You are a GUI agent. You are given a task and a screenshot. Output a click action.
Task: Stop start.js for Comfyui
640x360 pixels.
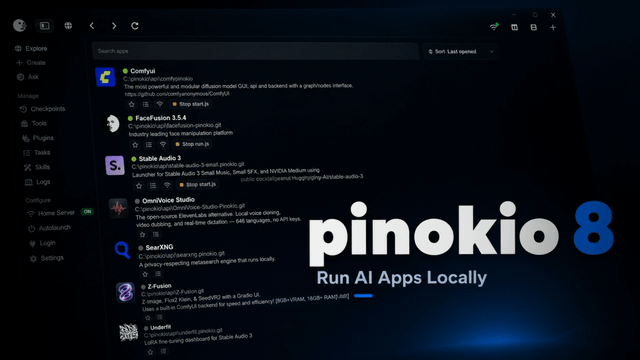(x=191, y=104)
